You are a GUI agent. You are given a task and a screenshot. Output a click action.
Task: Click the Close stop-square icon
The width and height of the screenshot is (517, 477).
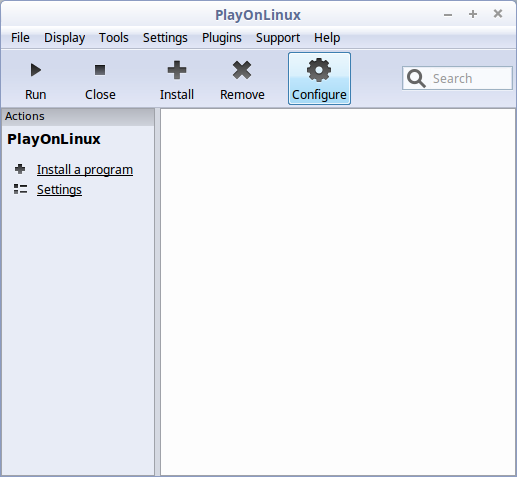pos(100,70)
